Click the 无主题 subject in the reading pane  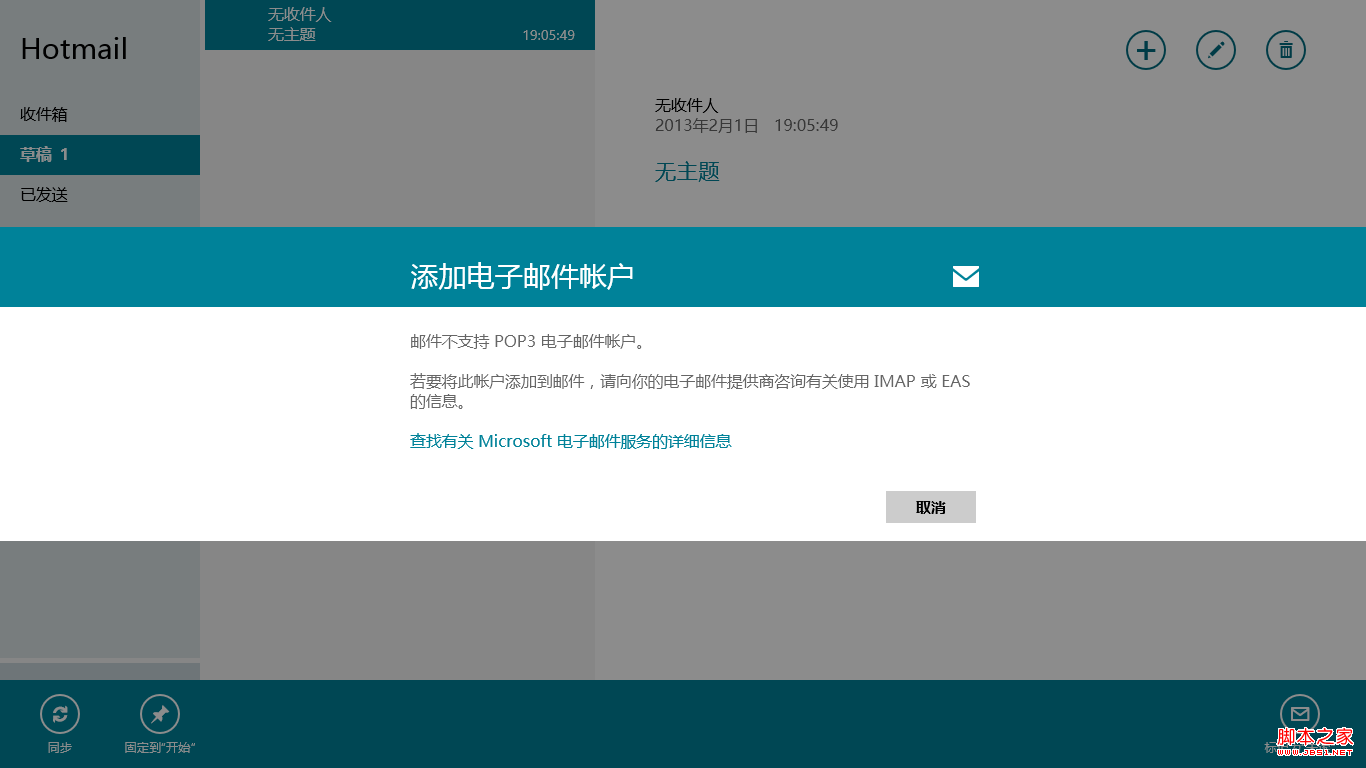coord(687,172)
